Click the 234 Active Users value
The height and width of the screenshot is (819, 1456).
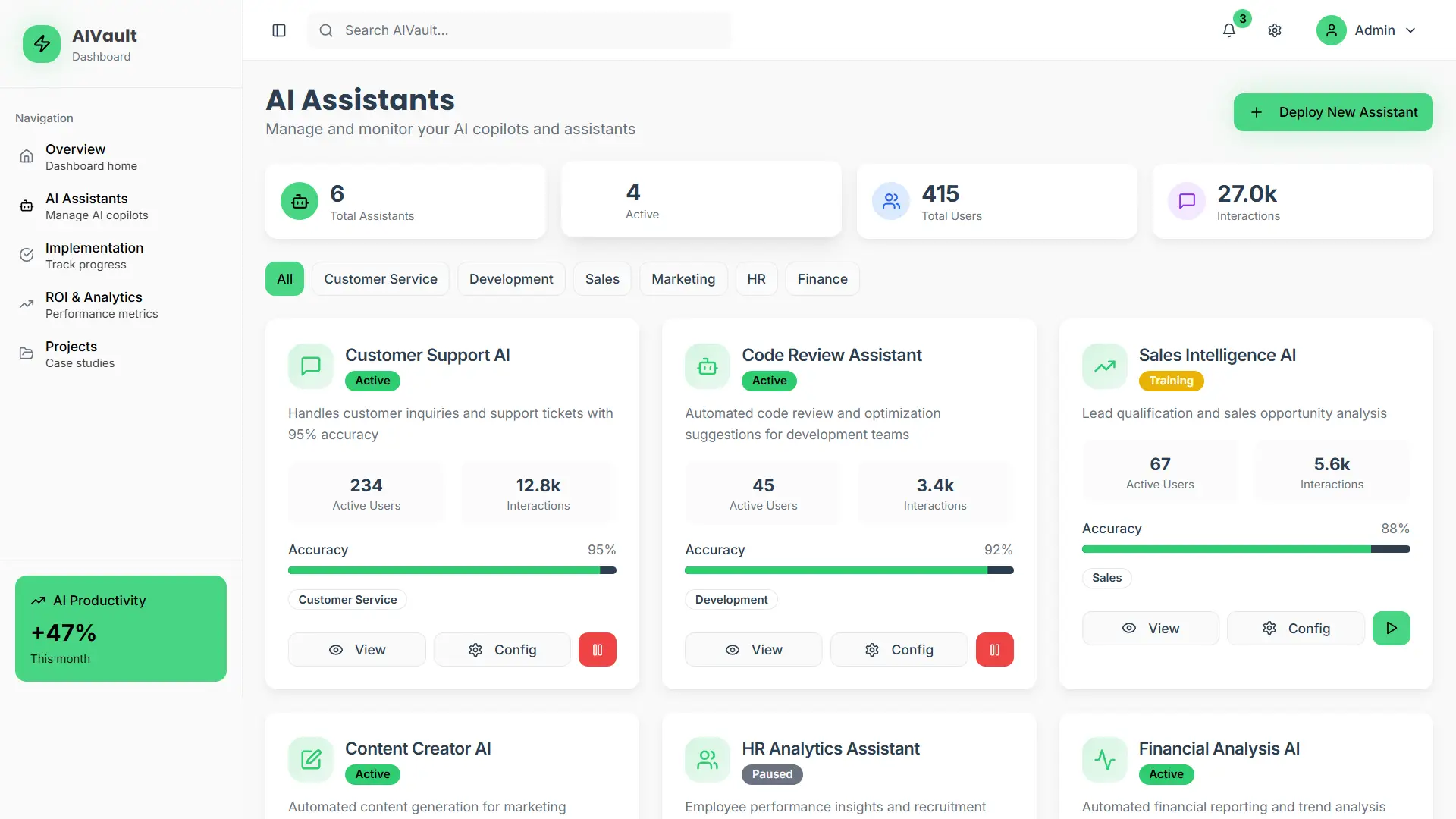(x=366, y=485)
